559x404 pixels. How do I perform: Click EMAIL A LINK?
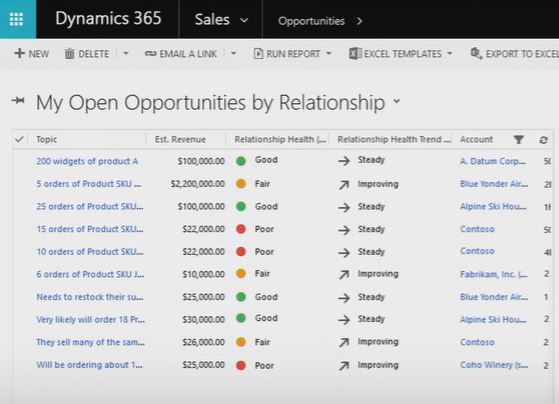point(181,54)
